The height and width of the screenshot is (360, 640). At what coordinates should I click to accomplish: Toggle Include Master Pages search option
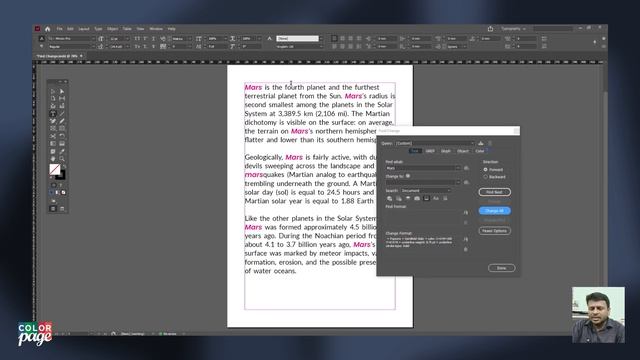click(x=417, y=198)
